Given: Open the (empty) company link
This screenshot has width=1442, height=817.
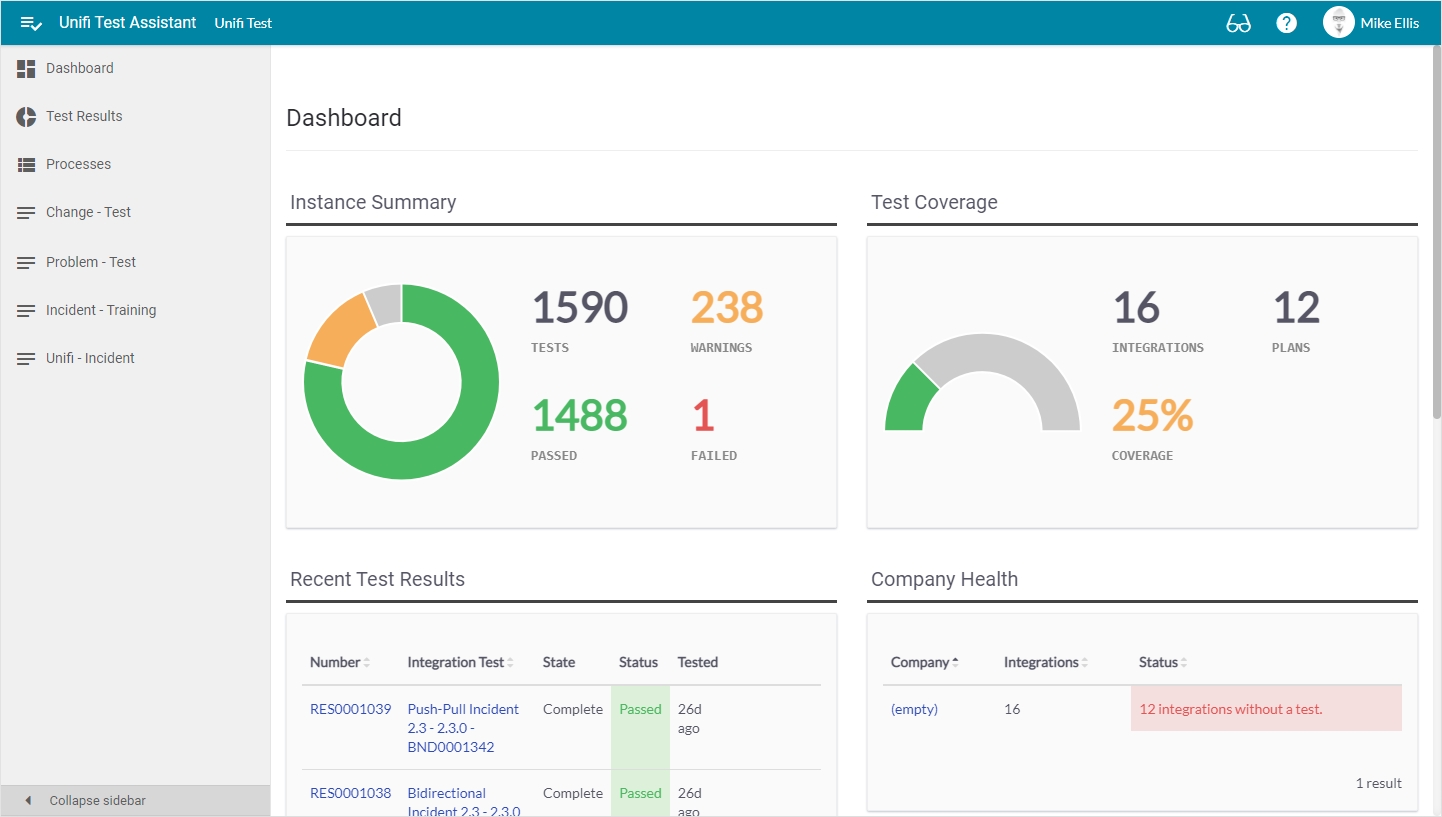Looking at the screenshot, I should click(x=914, y=709).
